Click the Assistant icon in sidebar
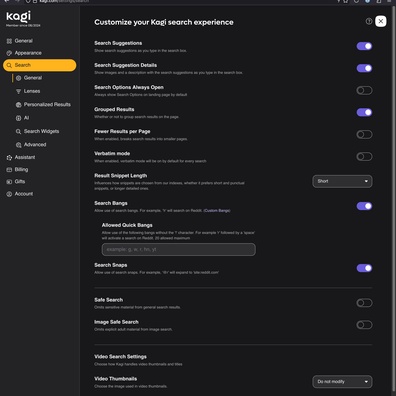This screenshot has height=396, width=396. [x=9, y=157]
